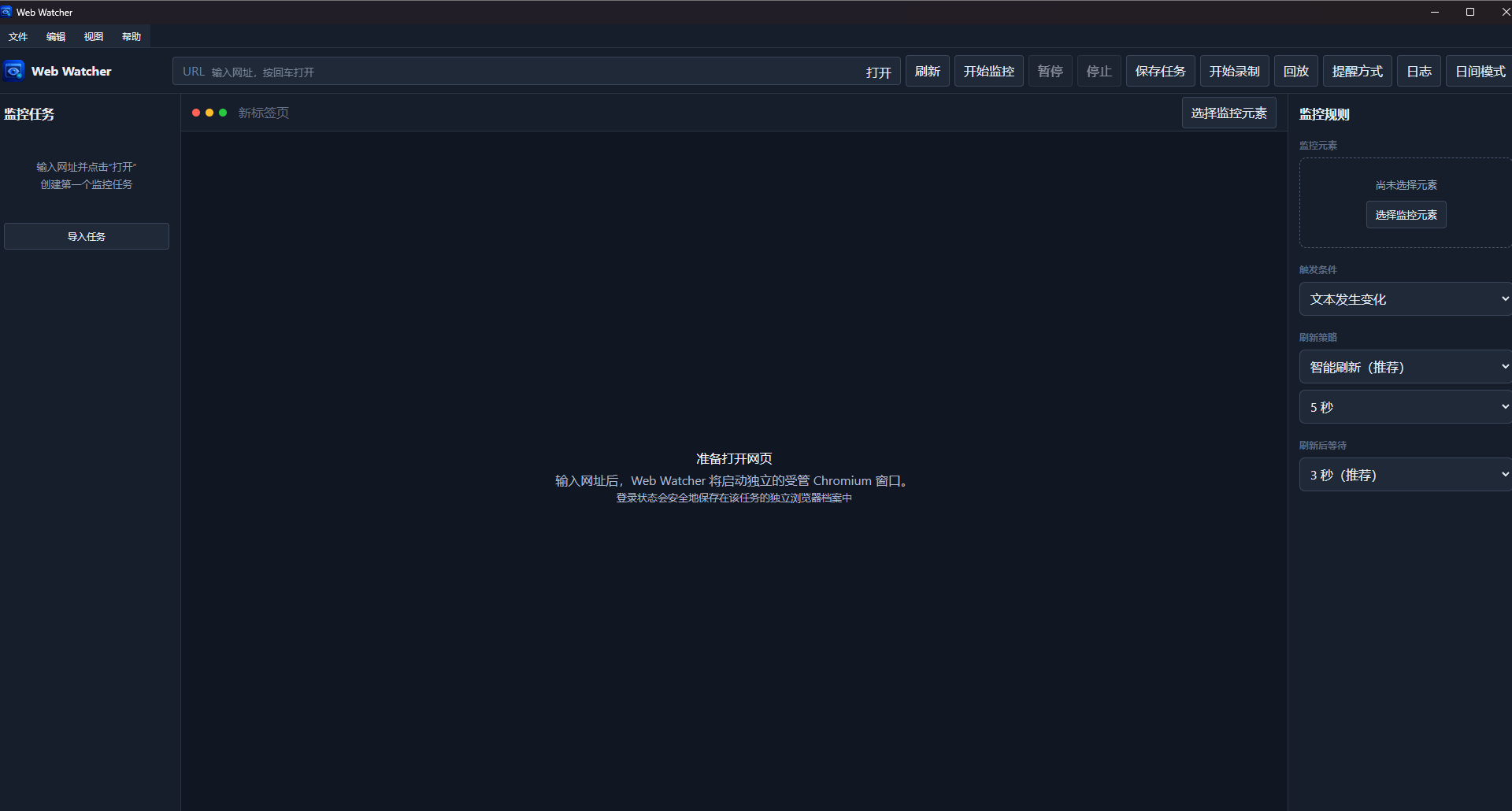Open the 文件 menu
This screenshot has width=1512, height=811.
click(x=18, y=37)
